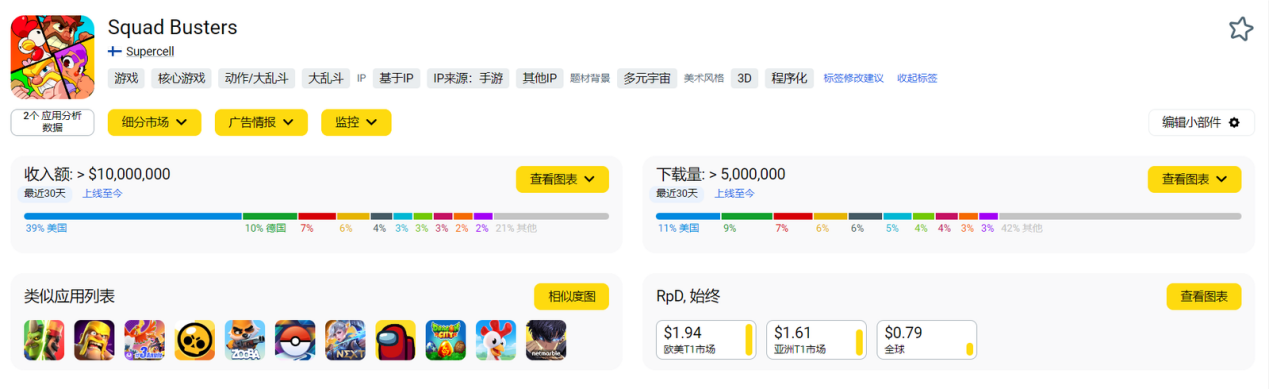Click the gear icon in 编辑小部件
The width and height of the screenshot is (1269, 389).
tap(1234, 123)
